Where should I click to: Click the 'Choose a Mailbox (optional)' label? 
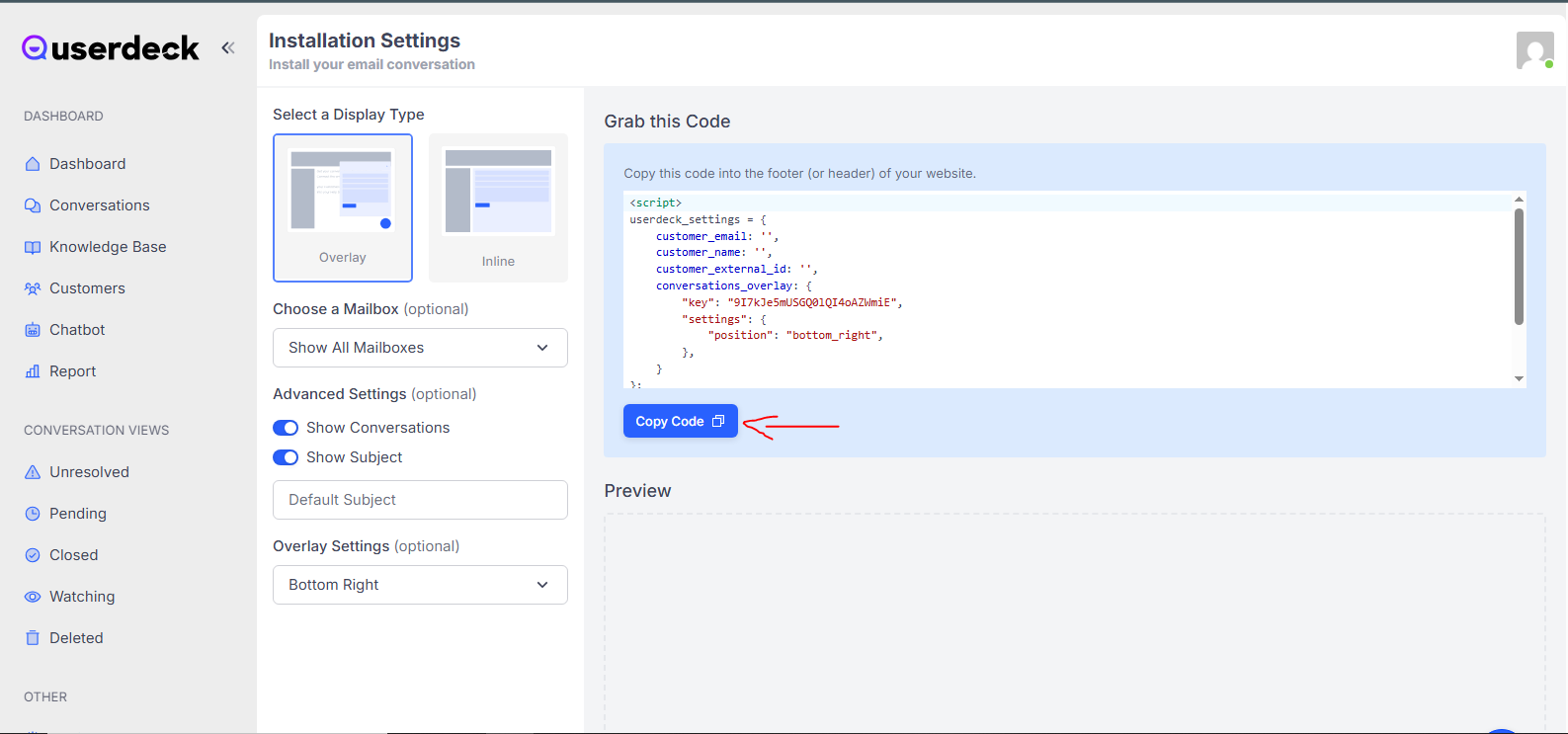pos(371,309)
